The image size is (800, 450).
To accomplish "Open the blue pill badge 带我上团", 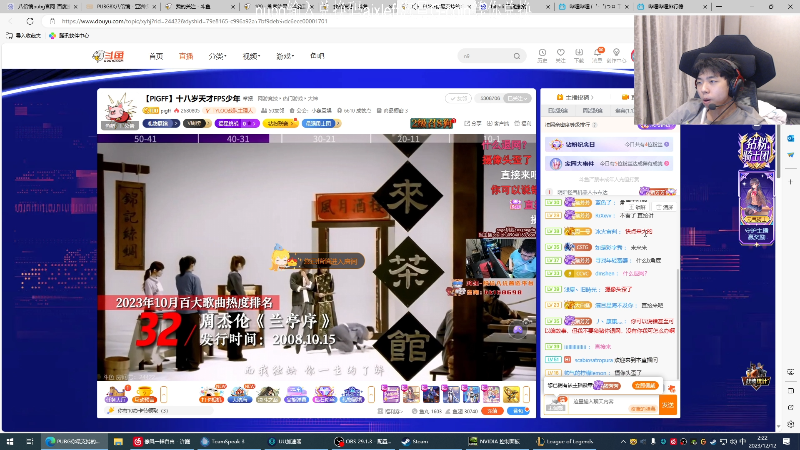I will (321, 123).
